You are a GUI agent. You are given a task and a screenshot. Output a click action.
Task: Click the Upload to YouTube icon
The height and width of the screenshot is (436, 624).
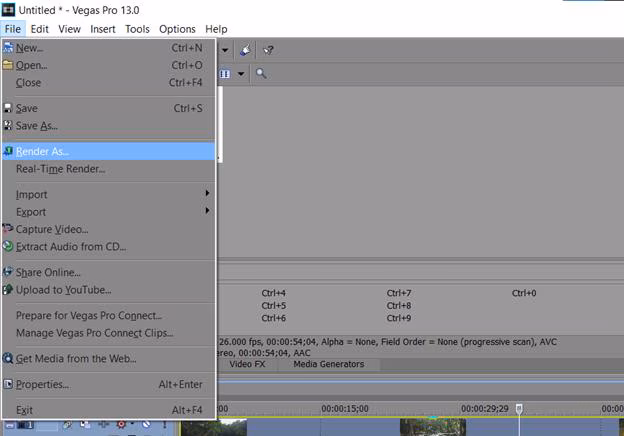click(x=8, y=290)
